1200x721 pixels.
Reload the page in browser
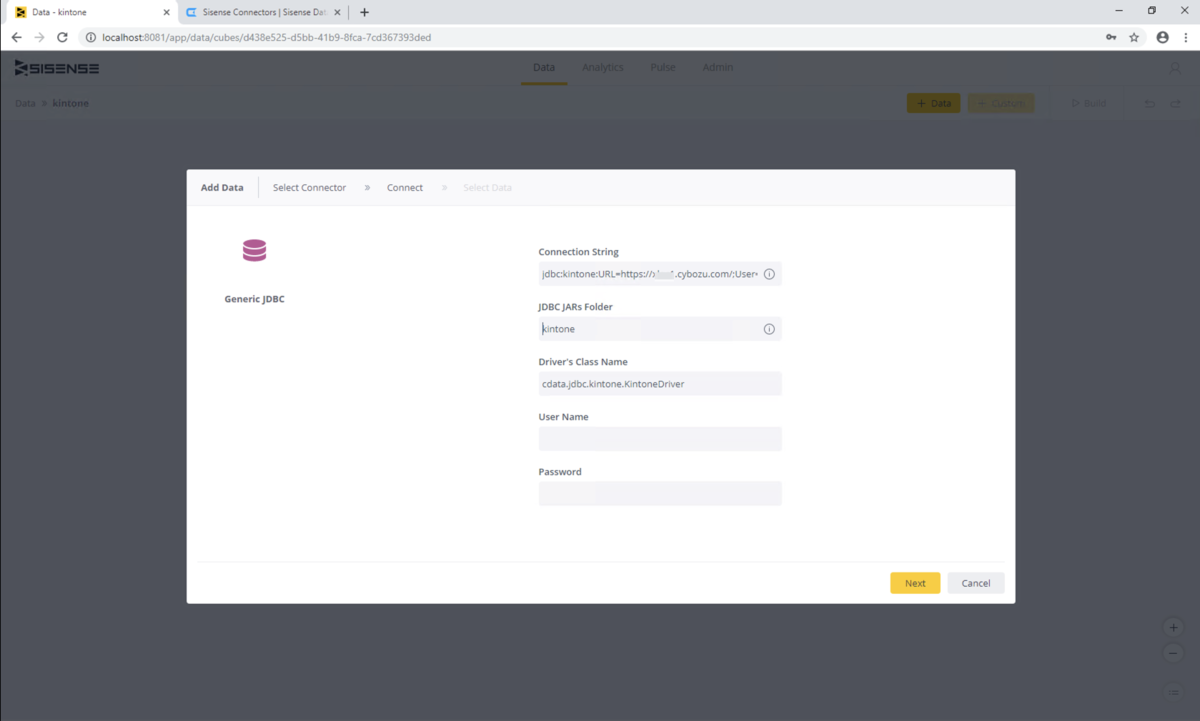[x=62, y=37]
